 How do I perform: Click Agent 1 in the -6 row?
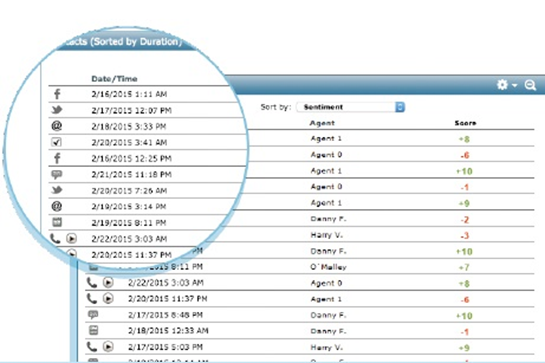pos(326,299)
